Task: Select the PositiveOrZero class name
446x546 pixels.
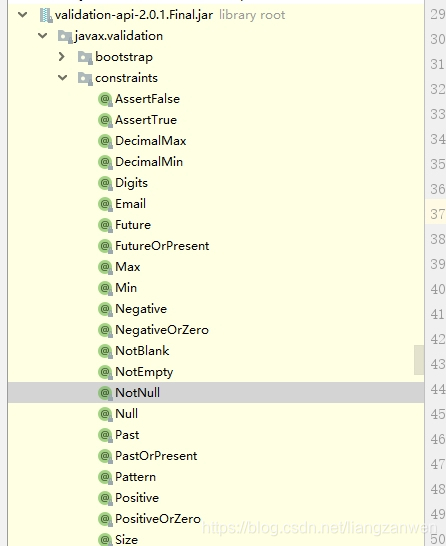Action: pyautogui.click(x=158, y=519)
